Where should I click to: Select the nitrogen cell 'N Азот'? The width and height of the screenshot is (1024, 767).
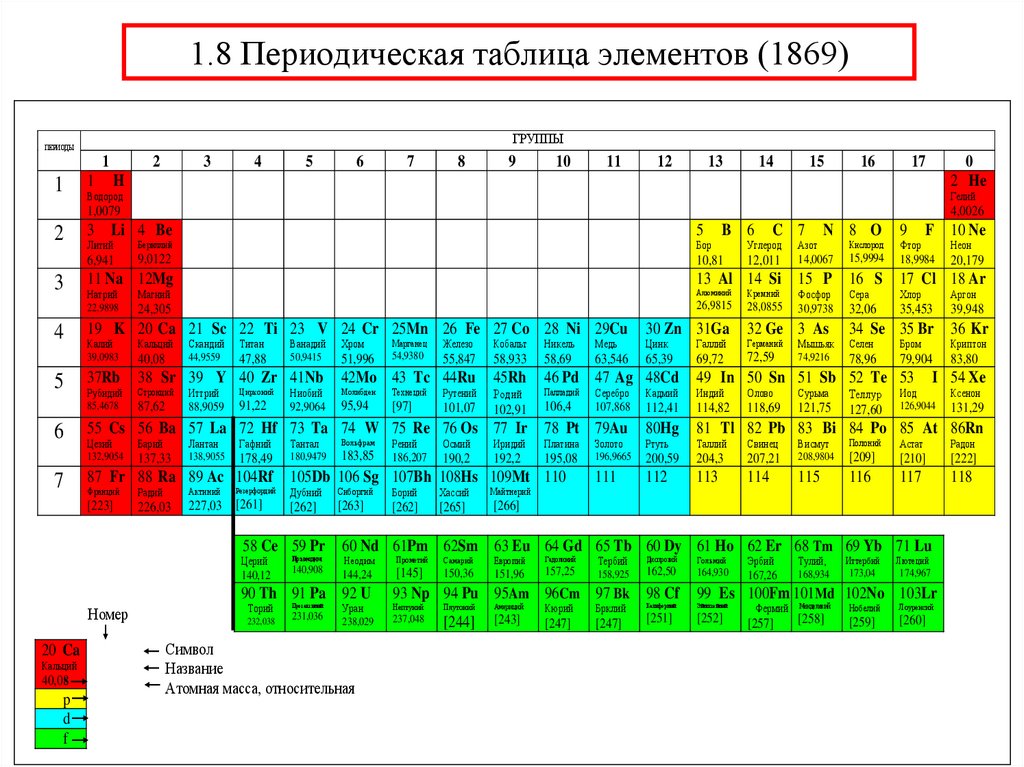[817, 244]
